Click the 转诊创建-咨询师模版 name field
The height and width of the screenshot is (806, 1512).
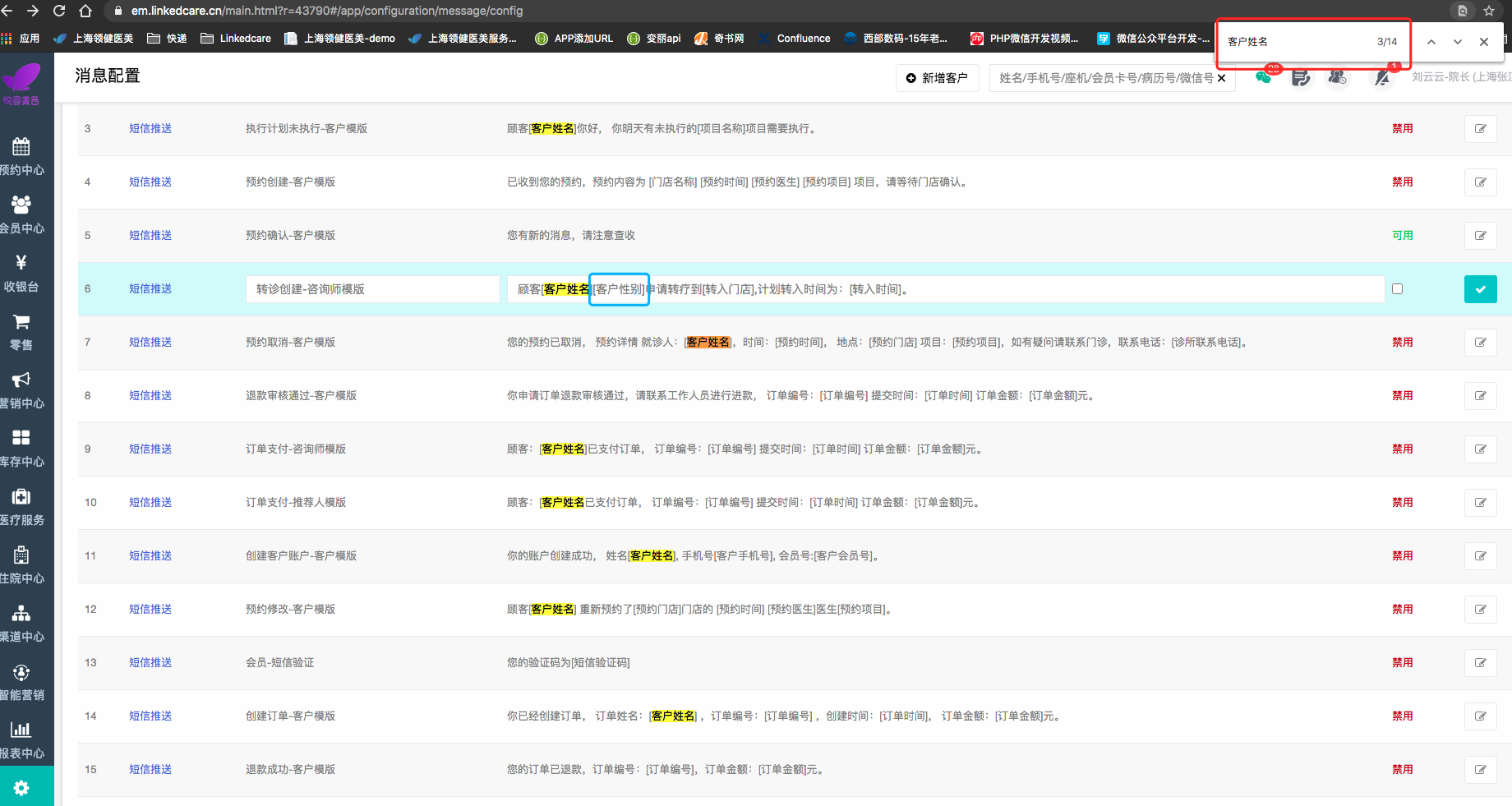(372, 289)
